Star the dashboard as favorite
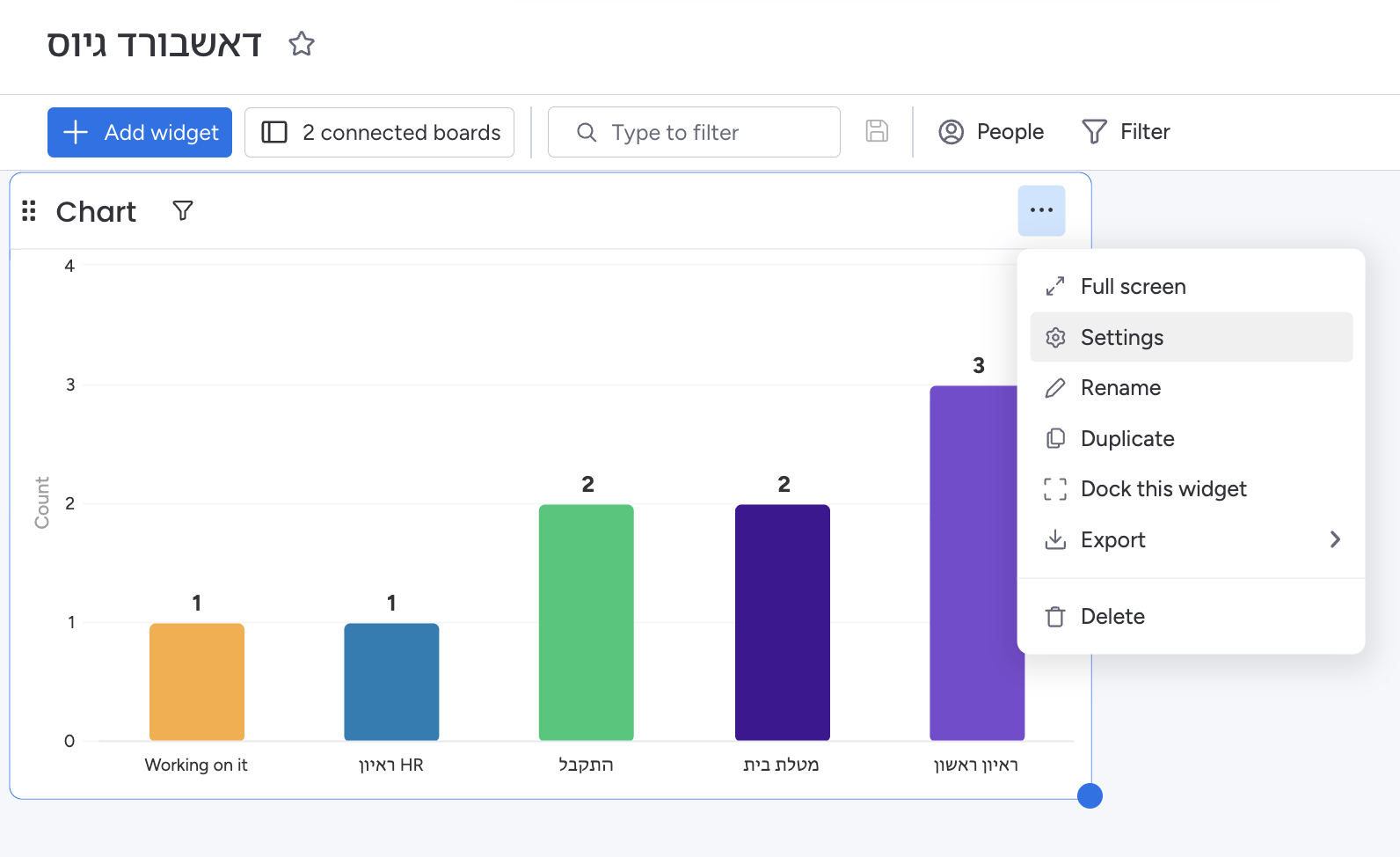The height and width of the screenshot is (857, 1400). pyautogui.click(x=302, y=44)
